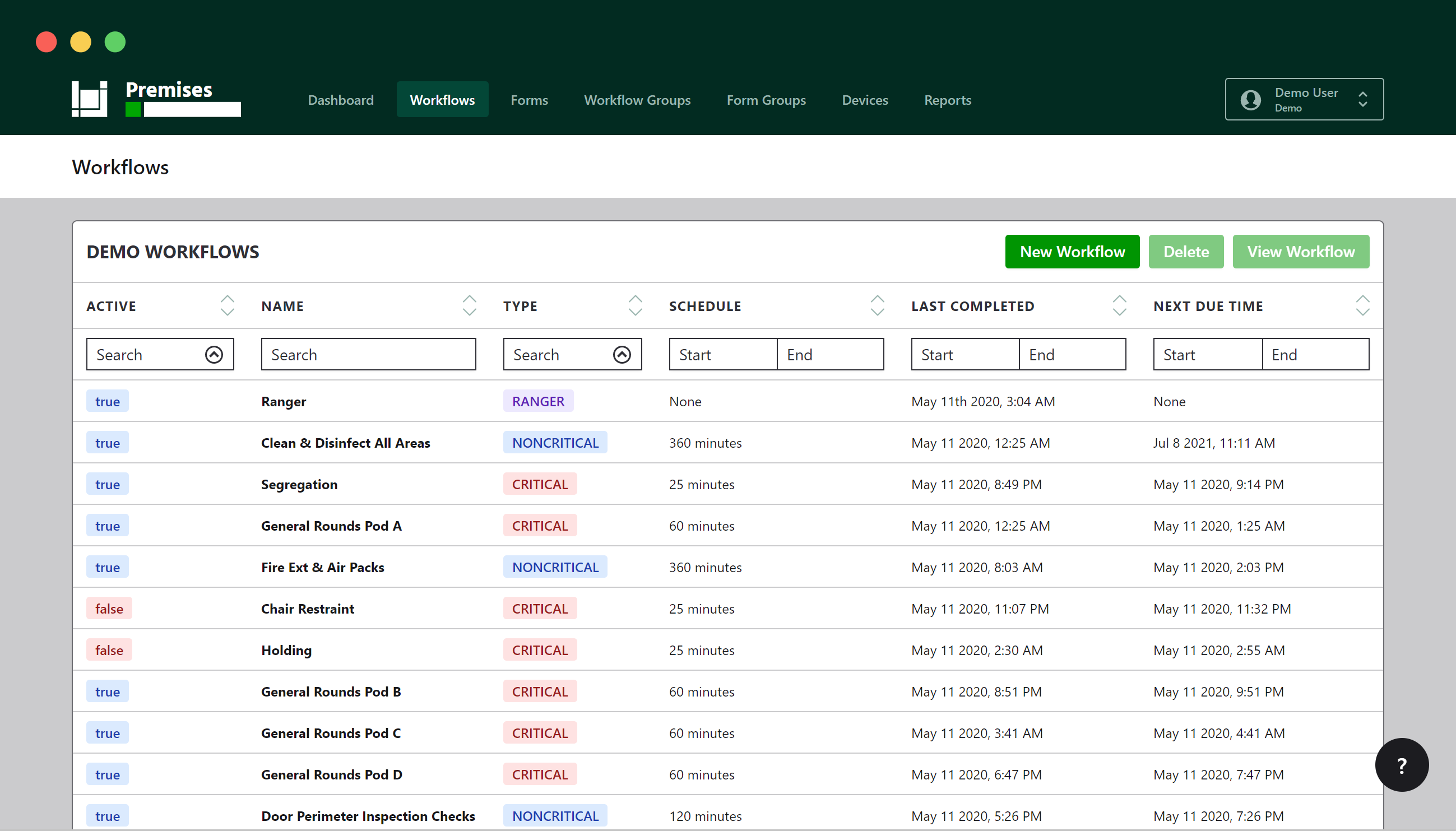
Task: Sort the NEXT DUE TIME column chevron
Action: pos(1362,305)
